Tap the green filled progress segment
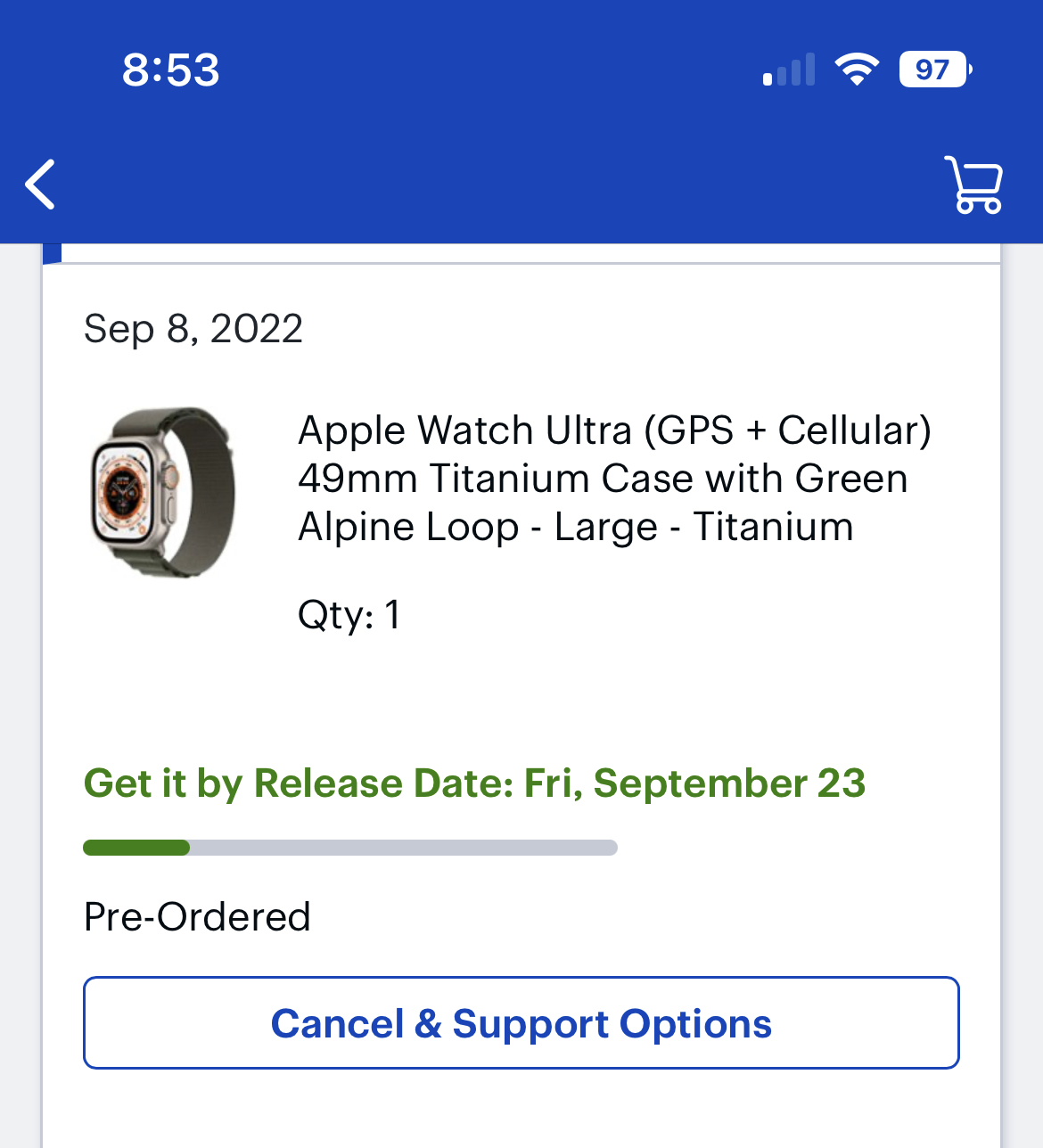This screenshot has height=1148, width=1043. pyautogui.click(x=136, y=848)
